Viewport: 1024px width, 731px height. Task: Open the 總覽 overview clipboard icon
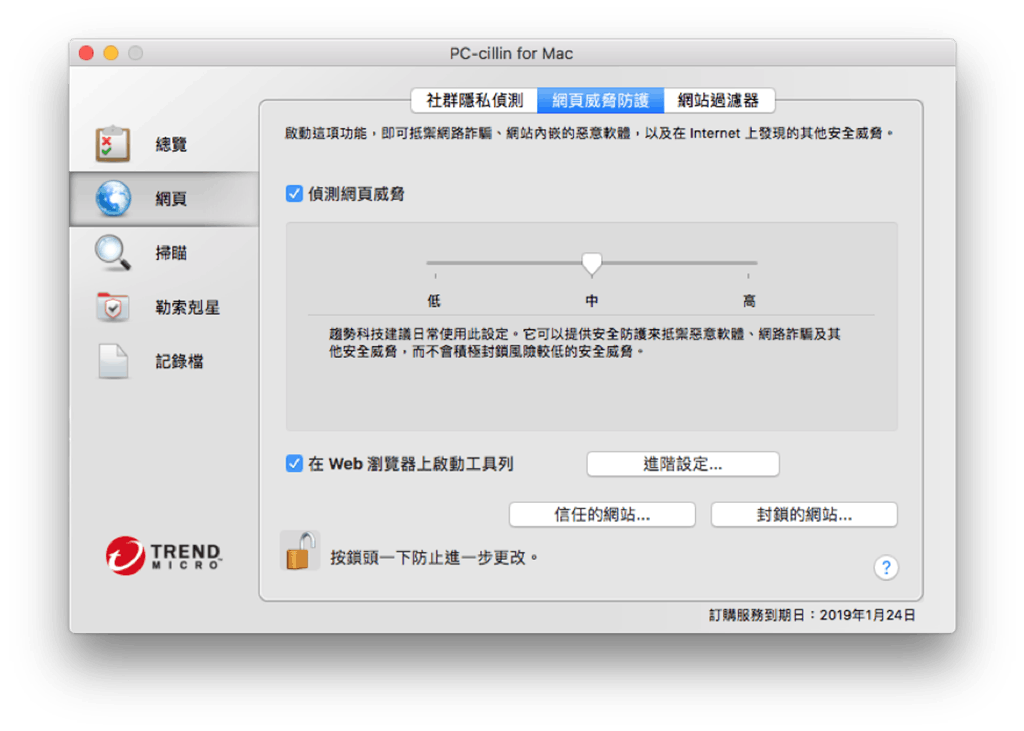pyautogui.click(x=112, y=144)
